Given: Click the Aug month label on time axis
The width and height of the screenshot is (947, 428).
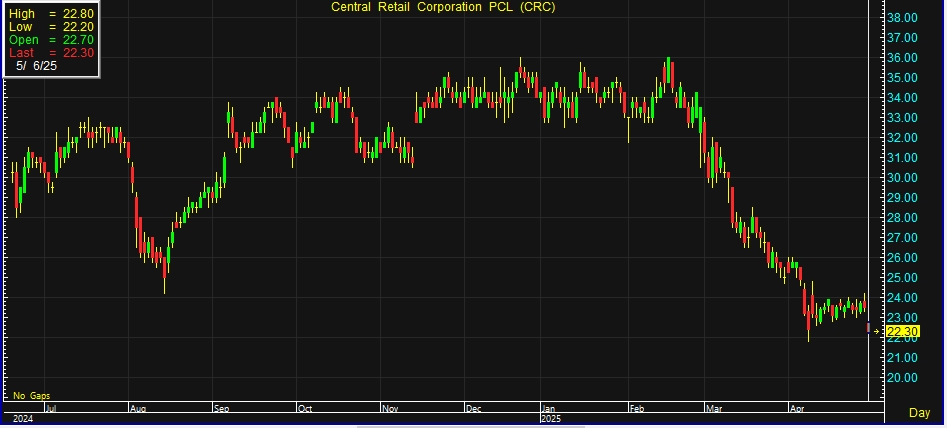Looking at the screenshot, I should tap(138, 409).
